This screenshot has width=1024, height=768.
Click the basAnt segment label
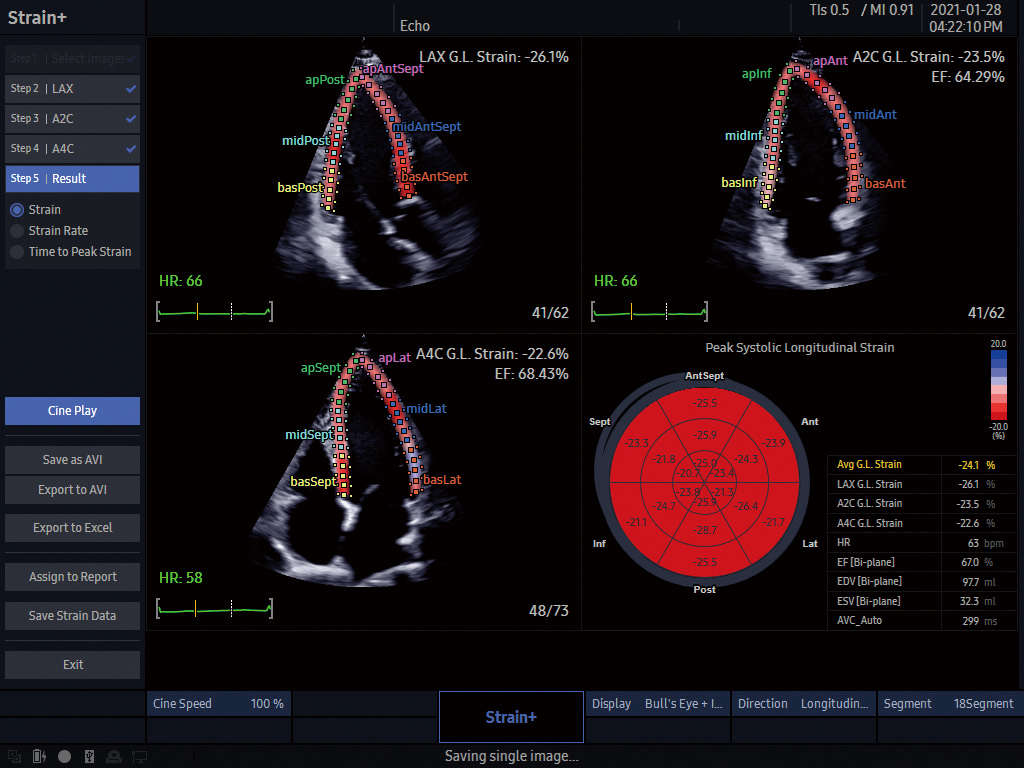[886, 184]
